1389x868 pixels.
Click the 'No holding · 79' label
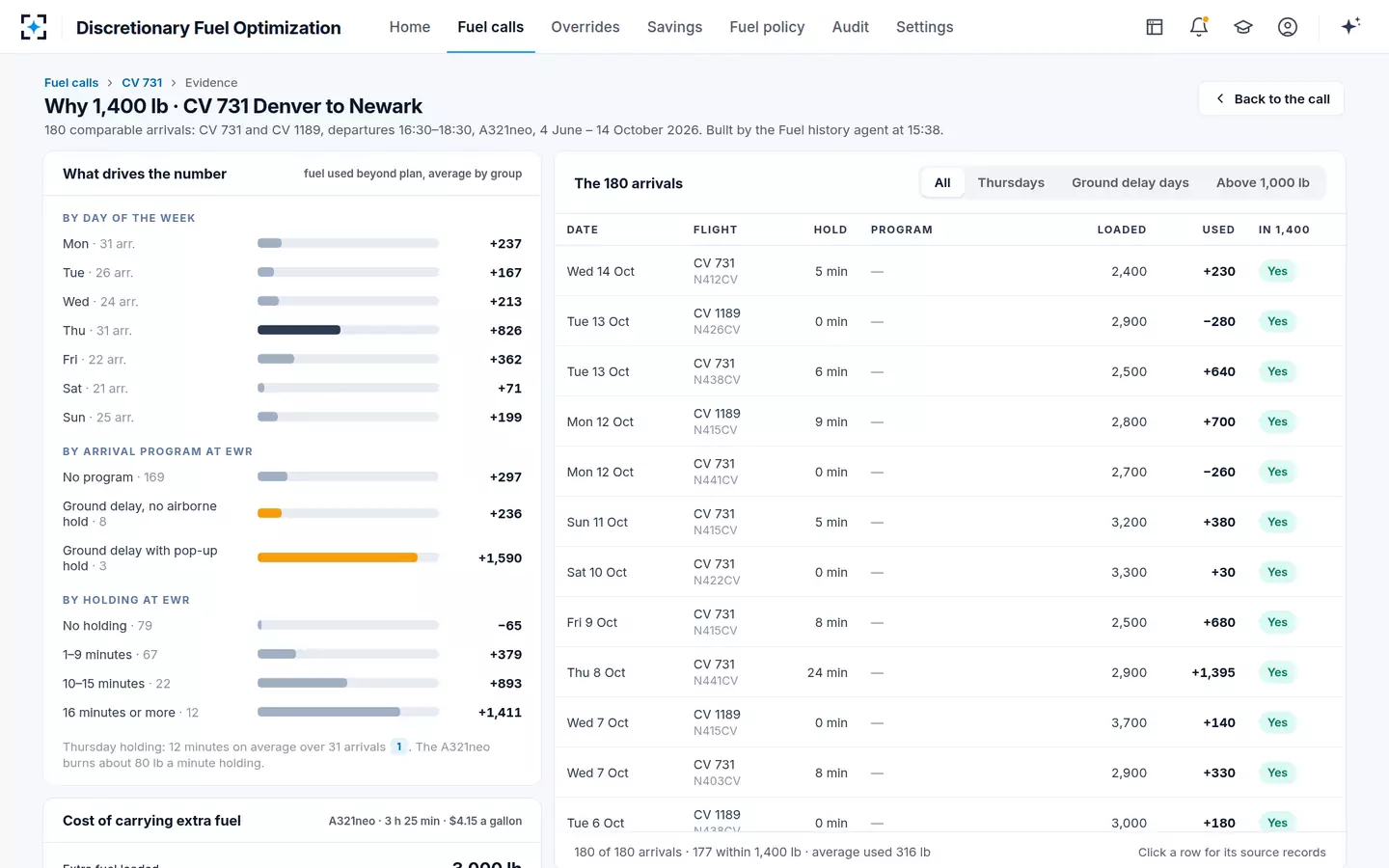tap(107, 626)
